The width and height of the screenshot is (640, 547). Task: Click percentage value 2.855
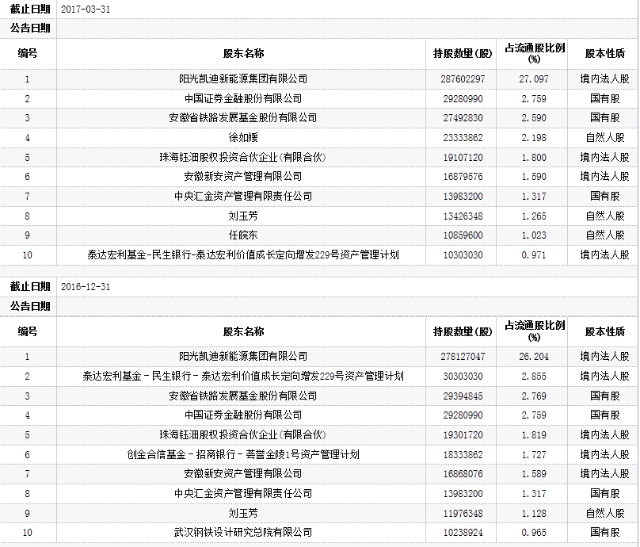coord(534,376)
